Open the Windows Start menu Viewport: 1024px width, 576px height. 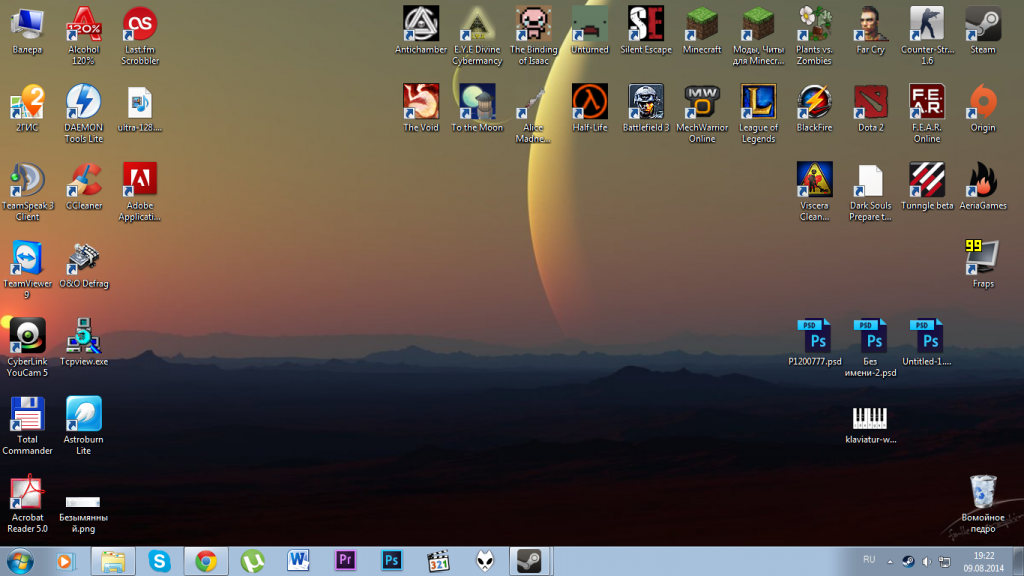(x=19, y=561)
